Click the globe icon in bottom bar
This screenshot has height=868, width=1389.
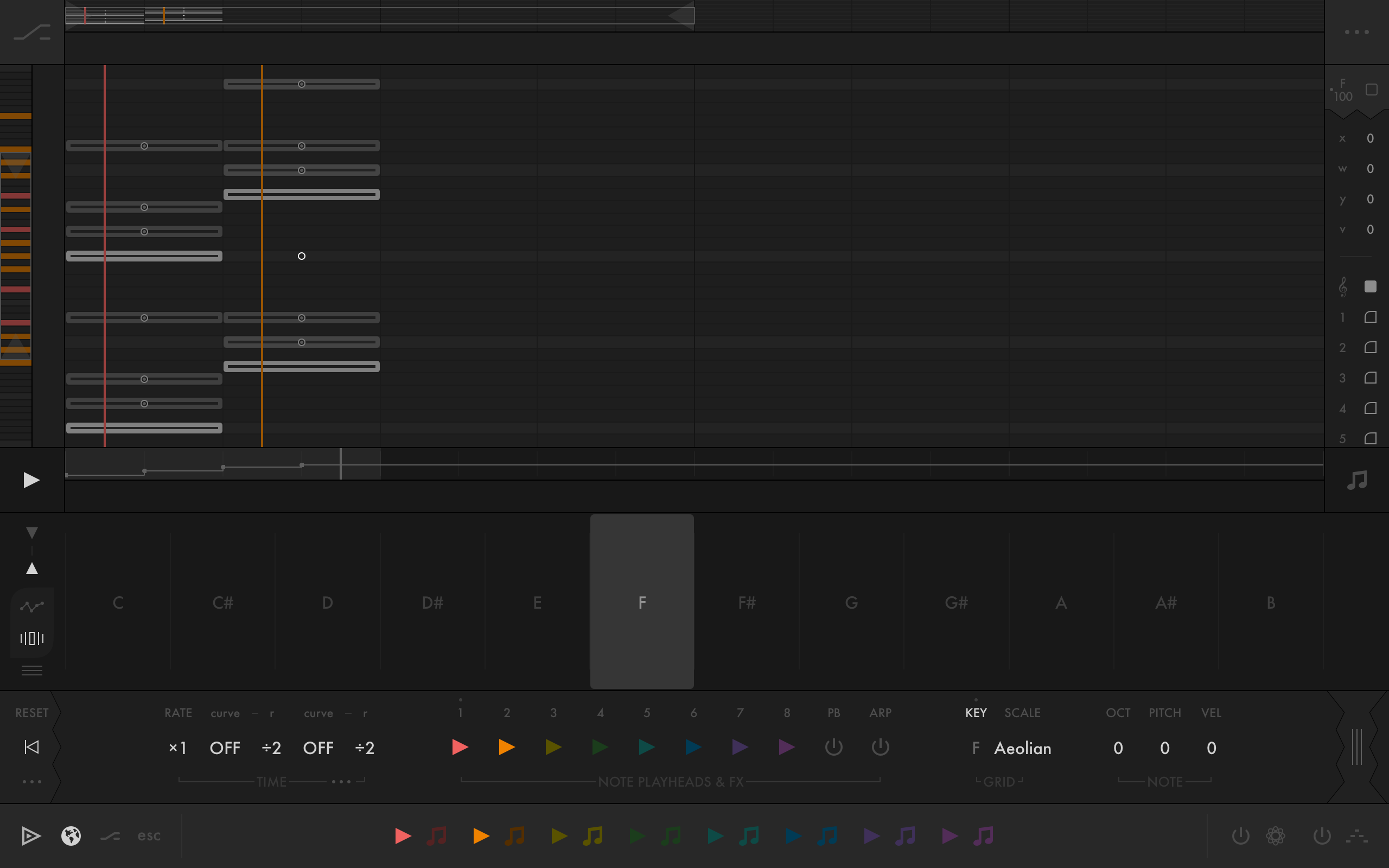(71, 836)
